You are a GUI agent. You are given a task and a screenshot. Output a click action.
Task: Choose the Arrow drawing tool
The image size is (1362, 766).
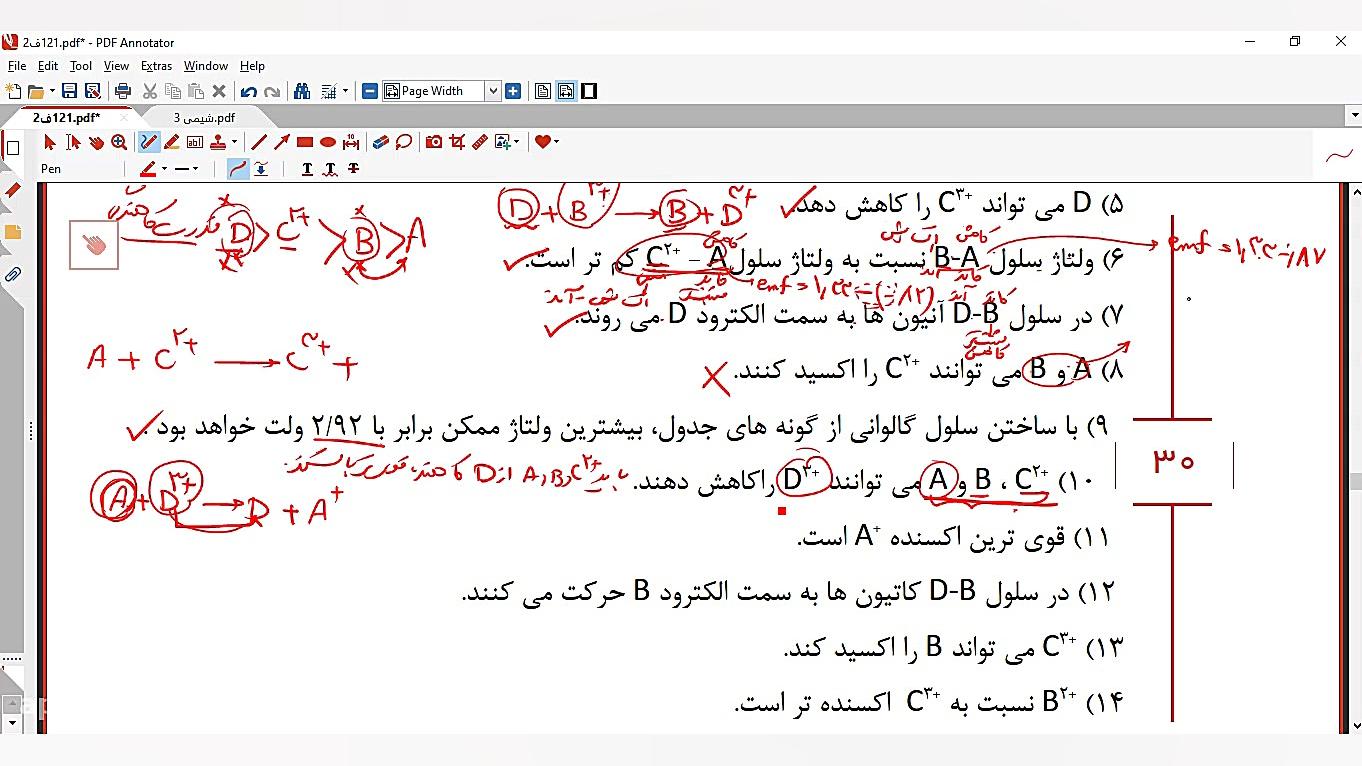281,141
